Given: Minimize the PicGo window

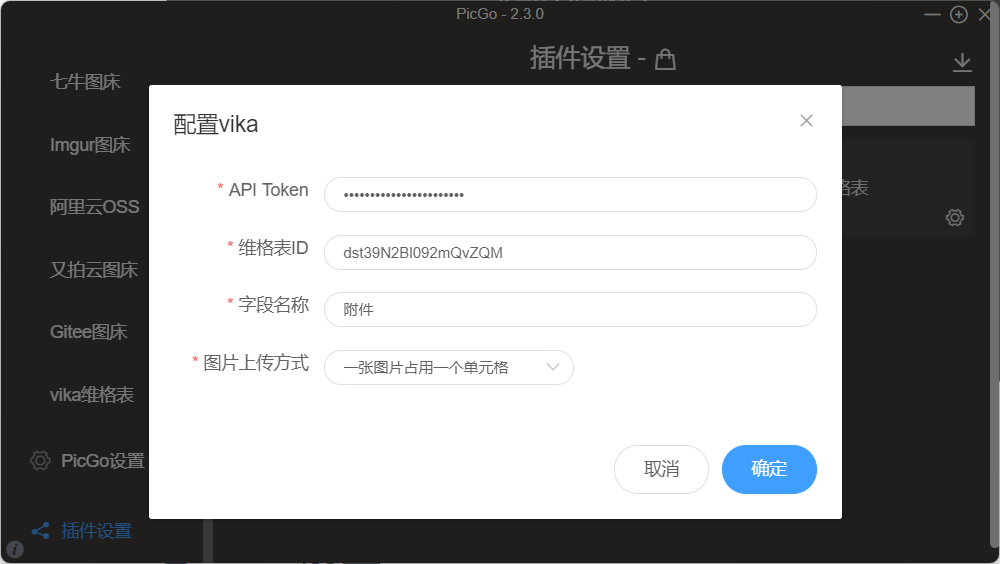Looking at the screenshot, I should click(x=932, y=14).
